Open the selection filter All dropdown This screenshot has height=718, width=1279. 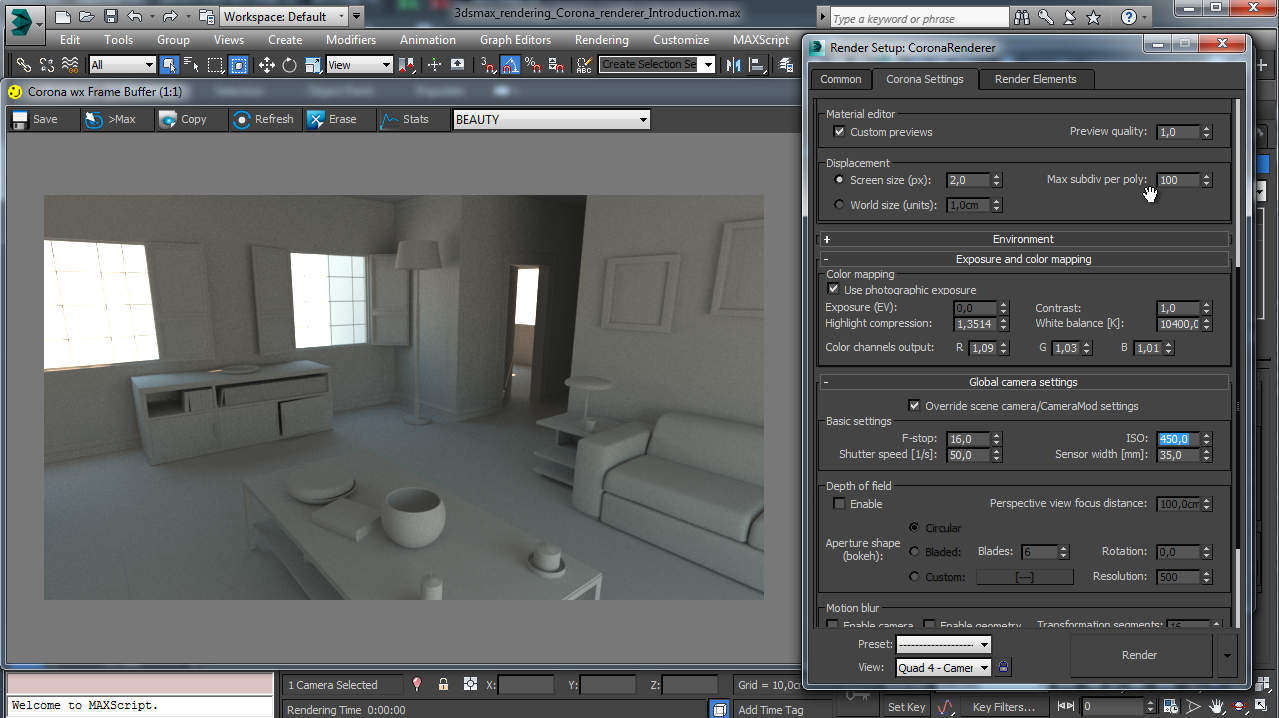point(122,65)
